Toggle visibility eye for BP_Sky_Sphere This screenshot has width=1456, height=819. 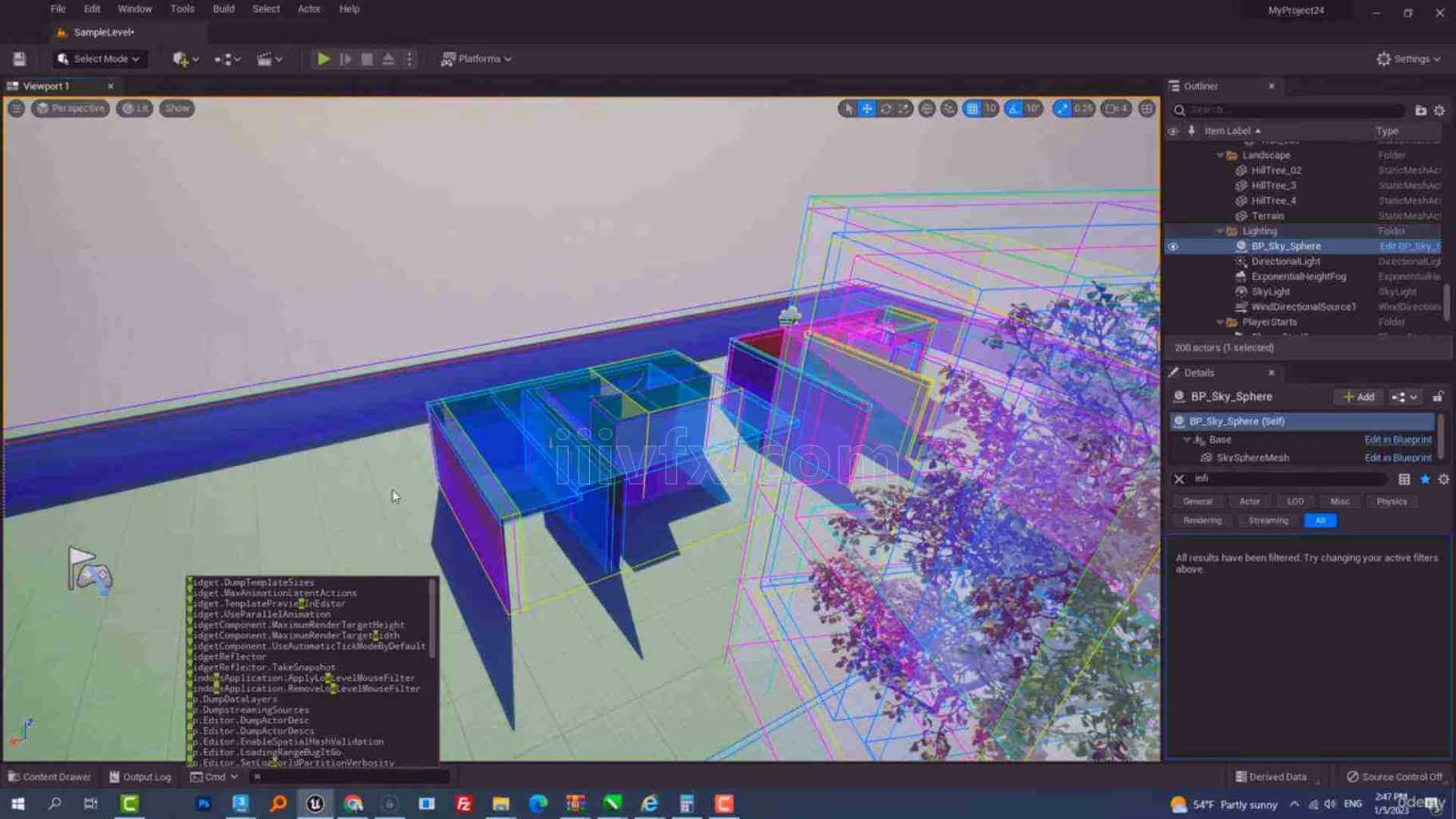pyautogui.click(x=1173, y=247)
